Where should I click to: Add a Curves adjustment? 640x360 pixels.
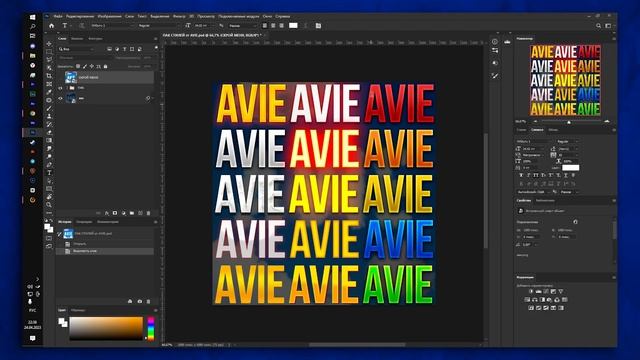tap(546, 291)
